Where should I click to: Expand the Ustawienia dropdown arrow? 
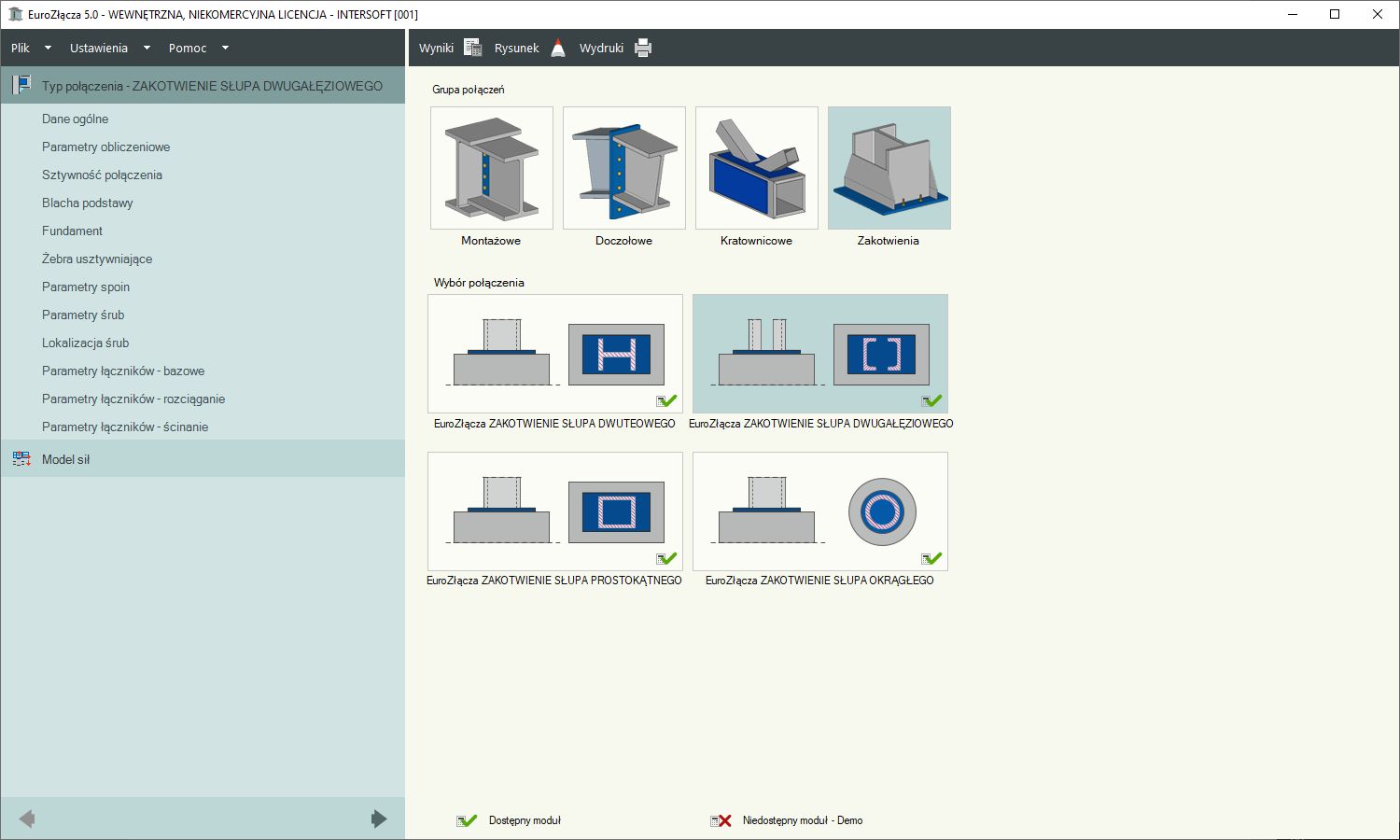click(147, 48)
